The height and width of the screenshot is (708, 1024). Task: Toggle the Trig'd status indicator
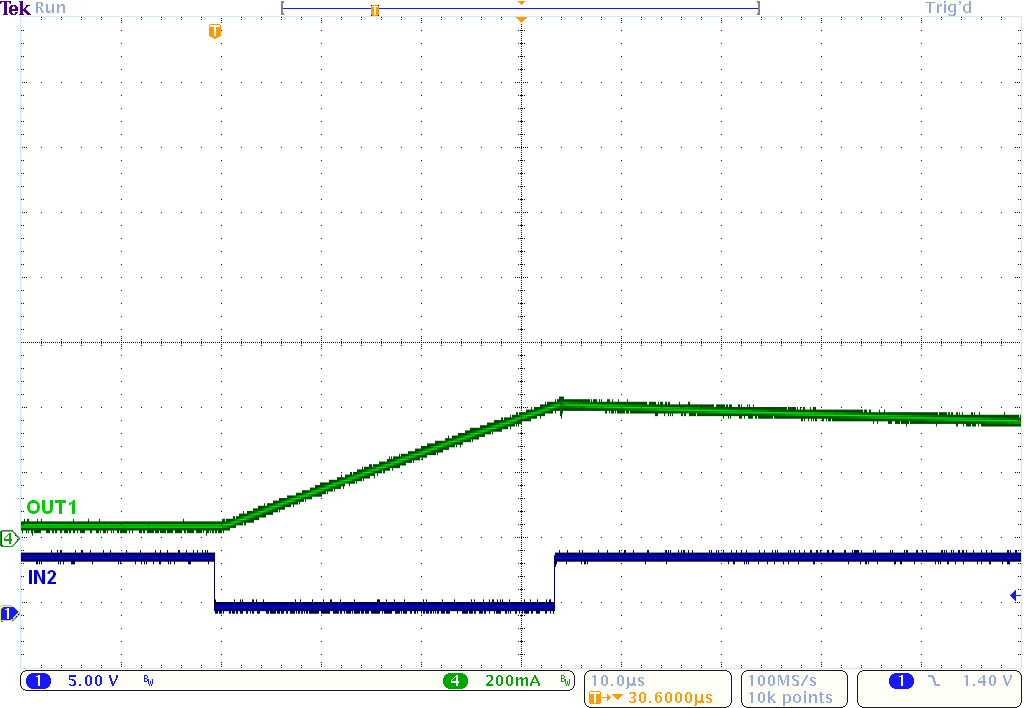point(947,8)
